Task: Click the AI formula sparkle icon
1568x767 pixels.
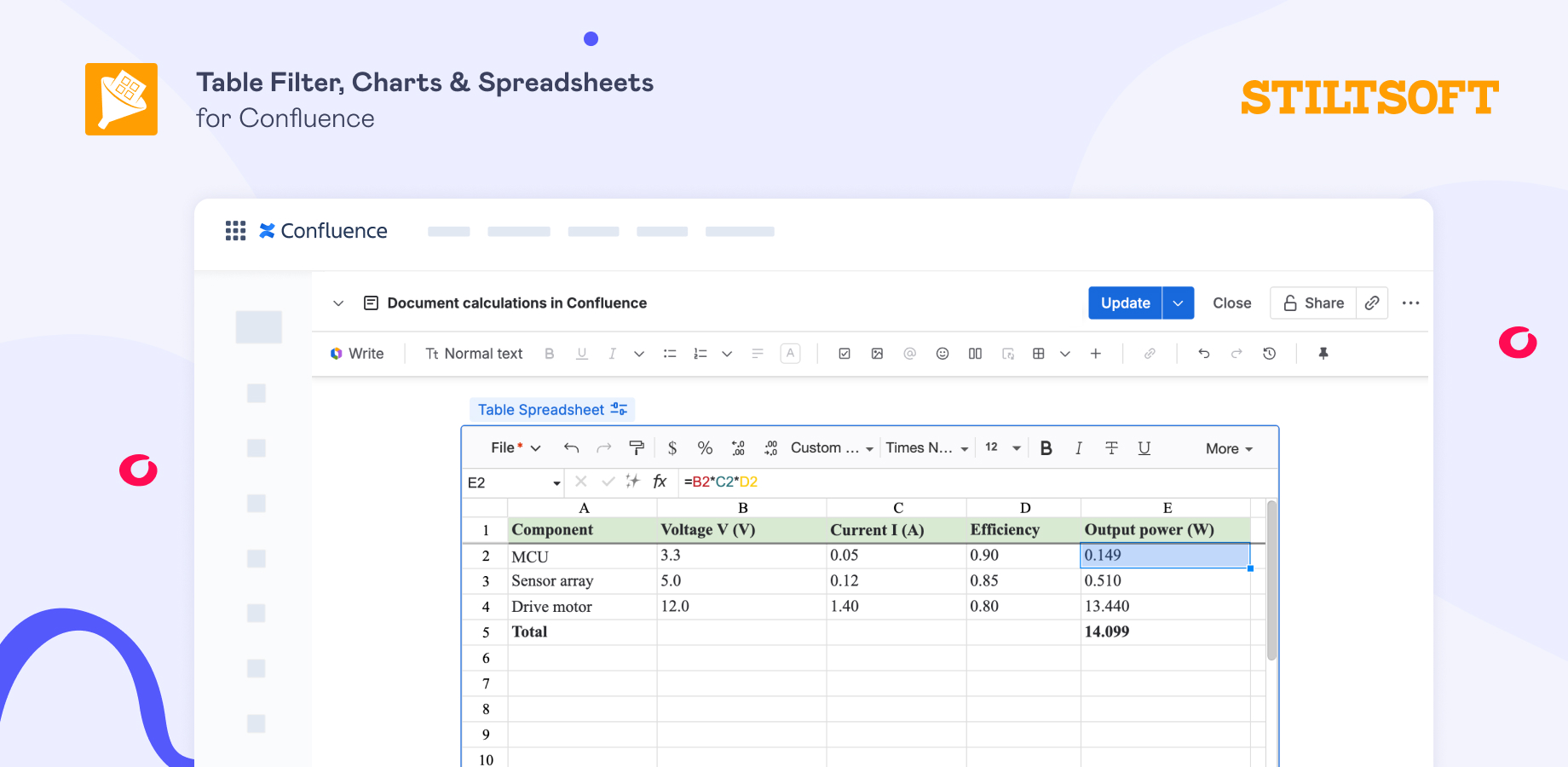Action: pos(632,482)
